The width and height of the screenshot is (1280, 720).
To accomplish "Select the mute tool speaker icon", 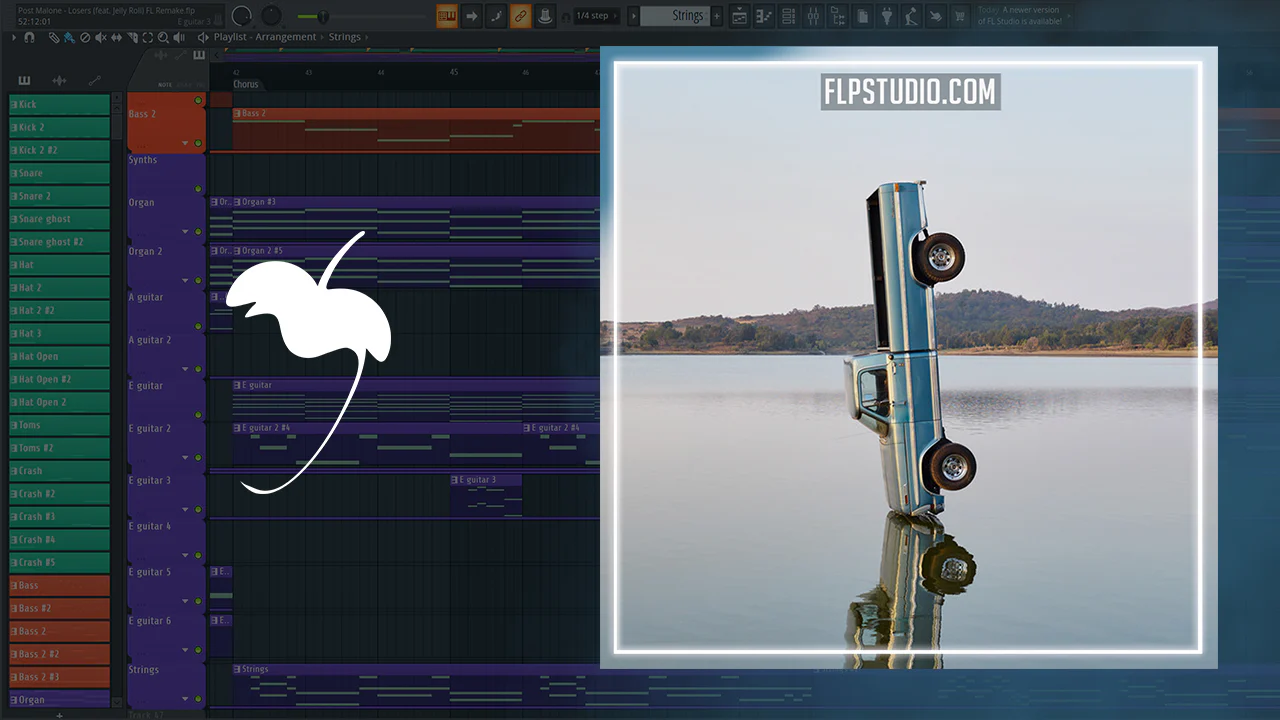I will 101,37.
